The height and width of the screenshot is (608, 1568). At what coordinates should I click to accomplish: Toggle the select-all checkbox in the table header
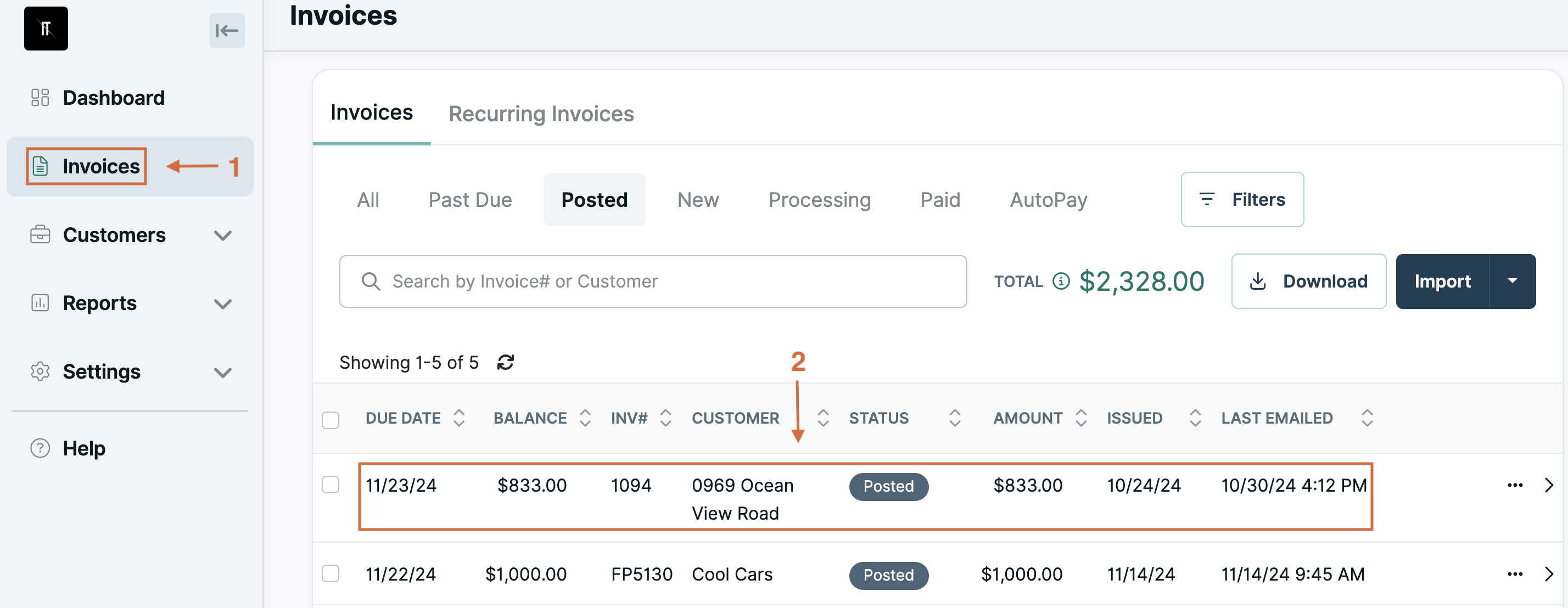pos(331,420)
